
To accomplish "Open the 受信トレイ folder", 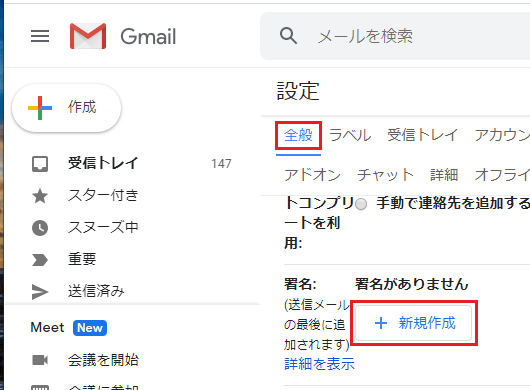I will (x=103, y=163).
